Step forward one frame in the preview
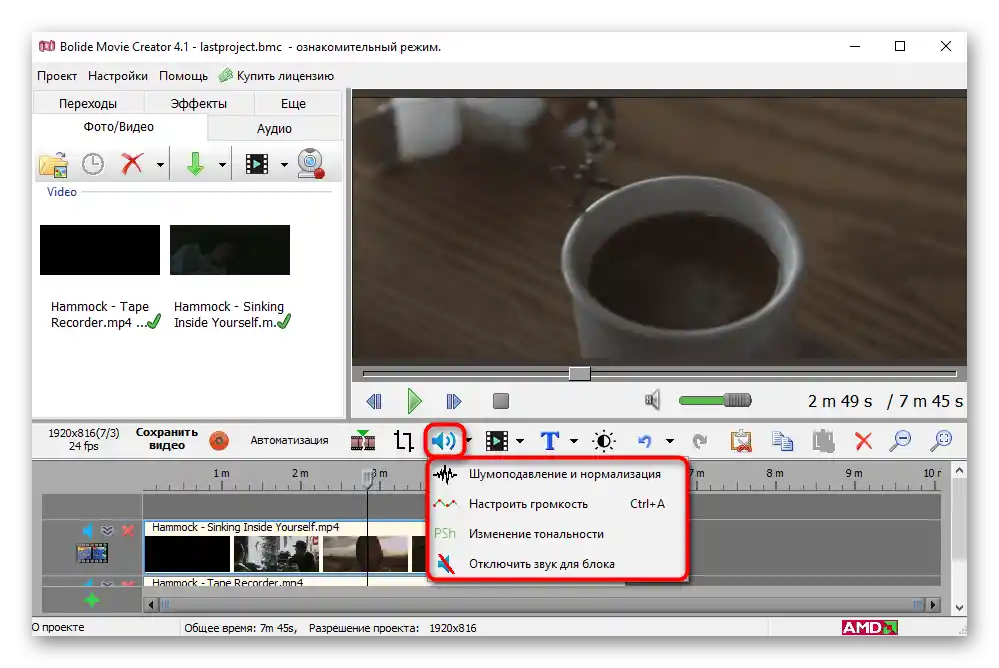Viewport: 999px width, 668px height. 454,401
